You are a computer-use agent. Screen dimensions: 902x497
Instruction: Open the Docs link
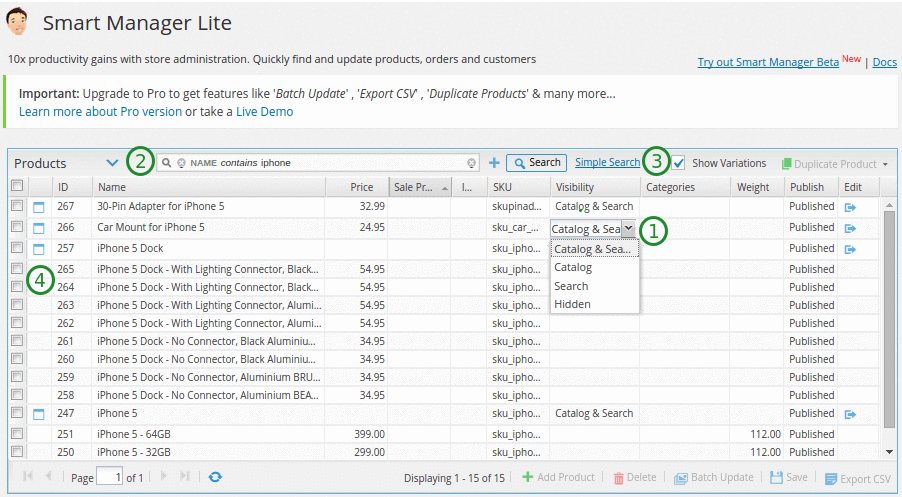(x=885, y=62)
